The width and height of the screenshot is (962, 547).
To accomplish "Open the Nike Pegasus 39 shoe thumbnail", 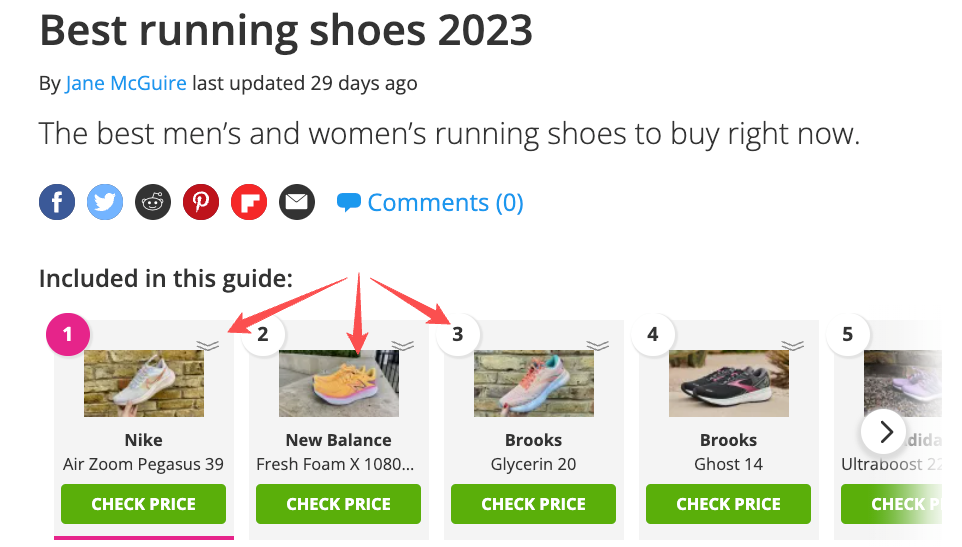I will [144, 384].
